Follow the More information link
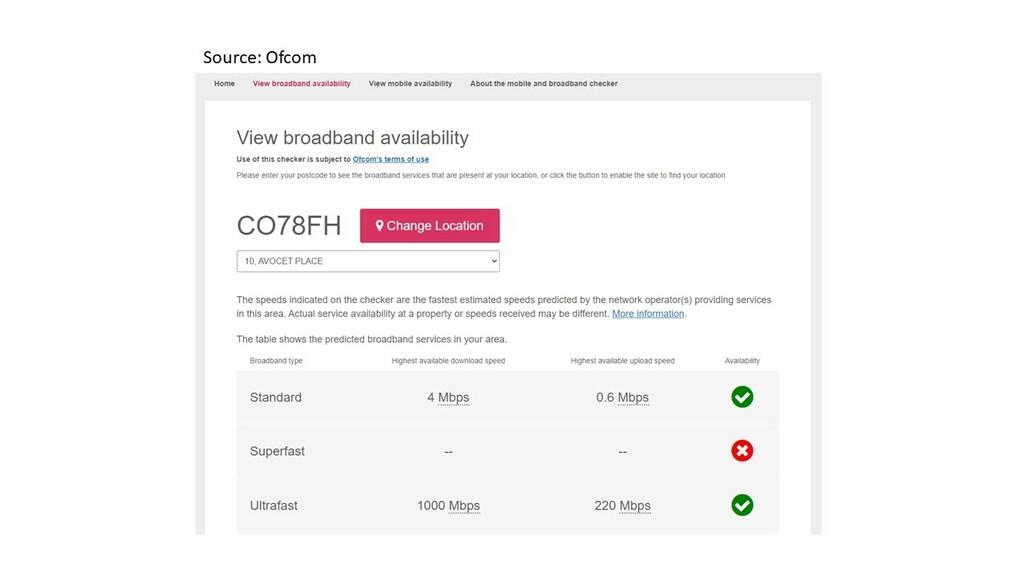Image resolution: width=1024 pixels, height=576 pixels. coord(648,314)
